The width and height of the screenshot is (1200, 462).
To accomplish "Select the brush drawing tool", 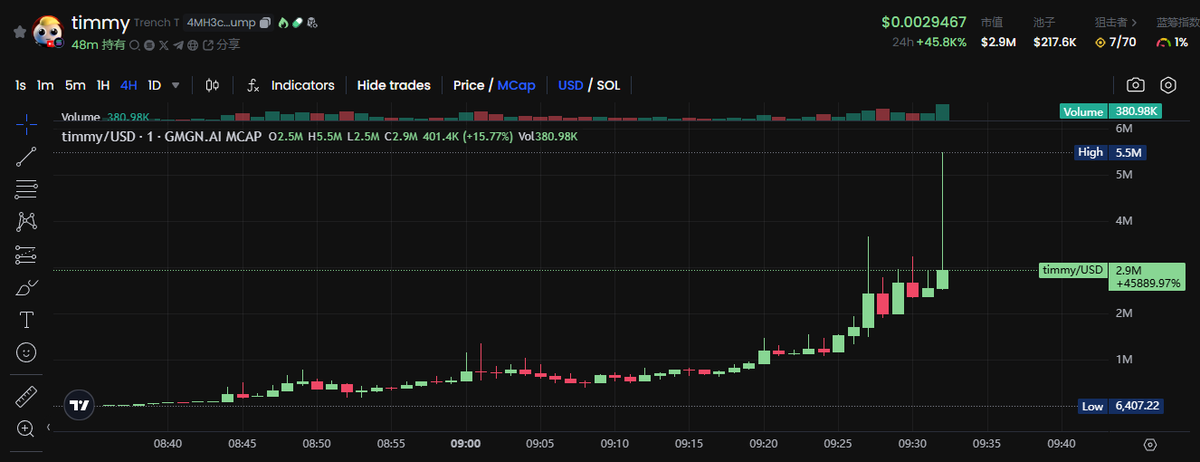I will 27,287.
